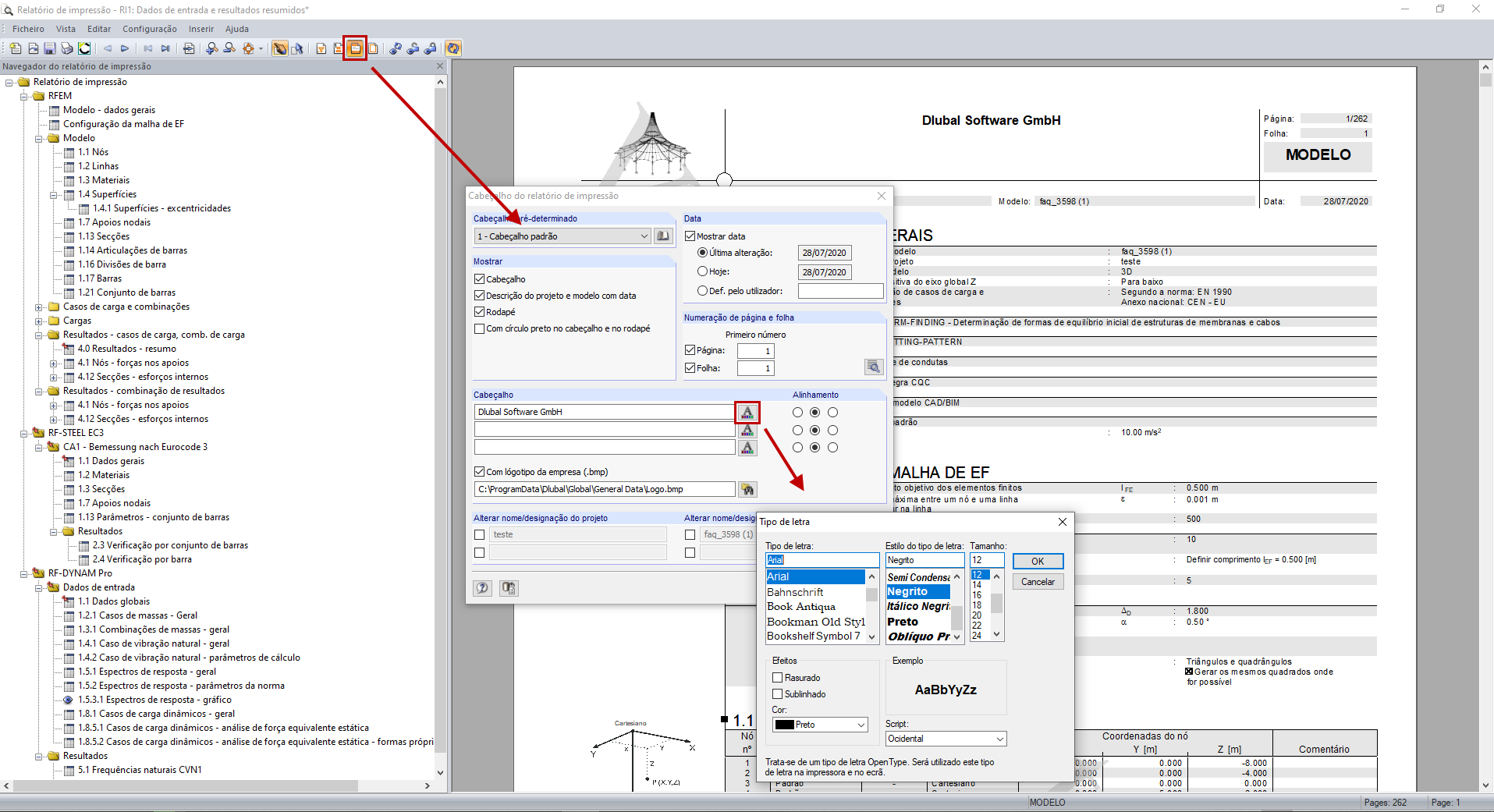
Task: Expand the Cargas tree node
Action: (x=39, y=321)
